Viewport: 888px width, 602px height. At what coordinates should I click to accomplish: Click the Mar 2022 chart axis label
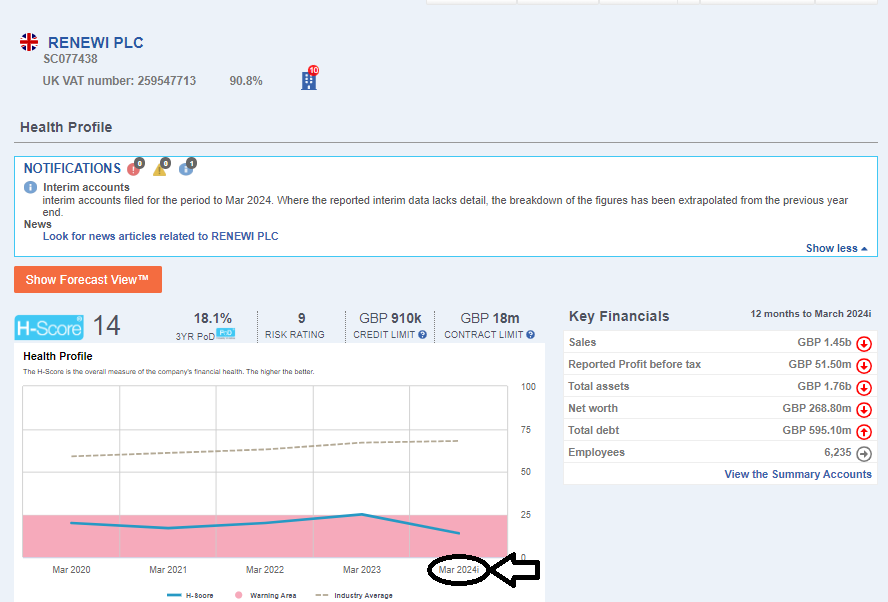point(265,570)
